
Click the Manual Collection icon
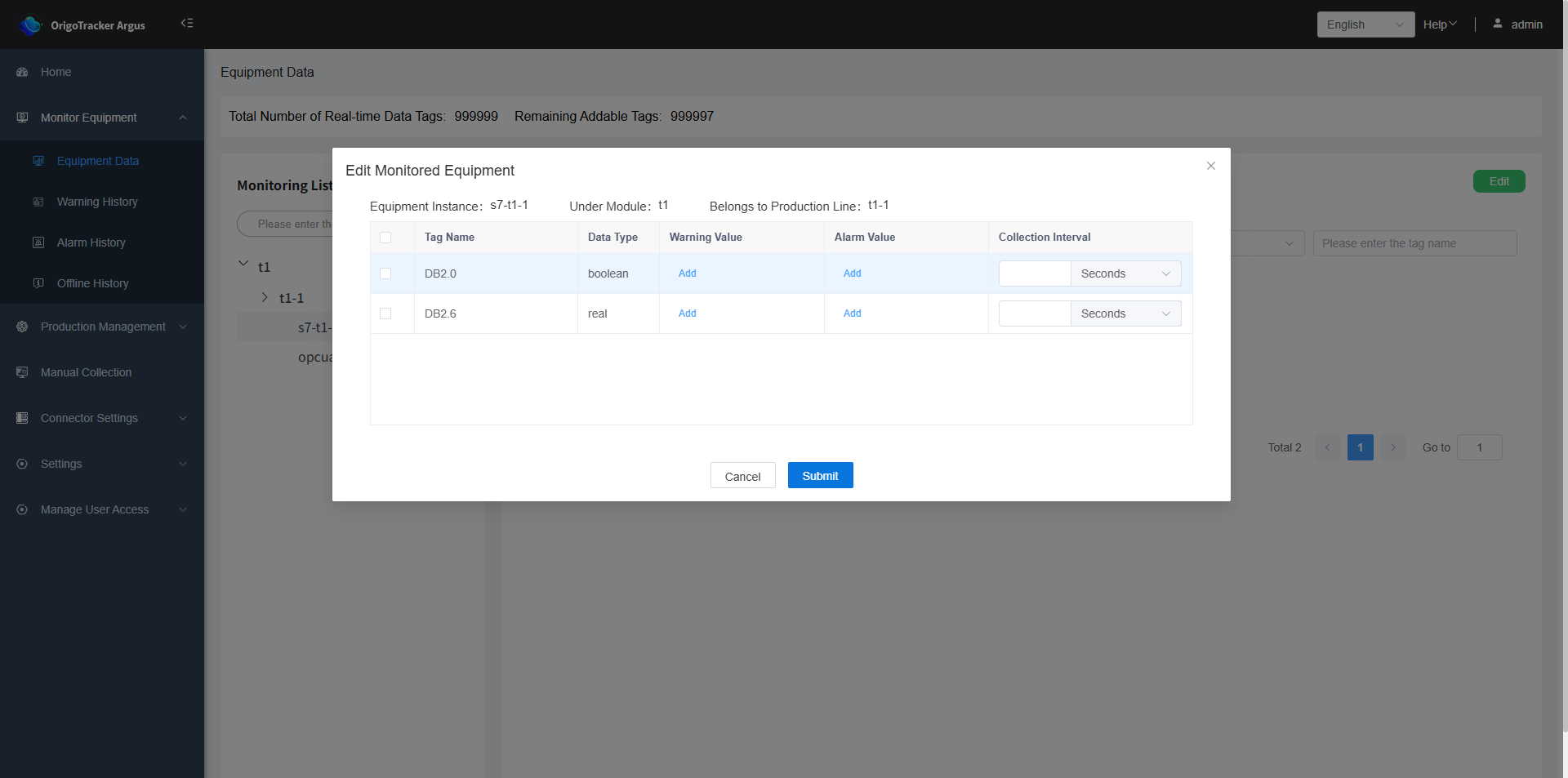22,372
